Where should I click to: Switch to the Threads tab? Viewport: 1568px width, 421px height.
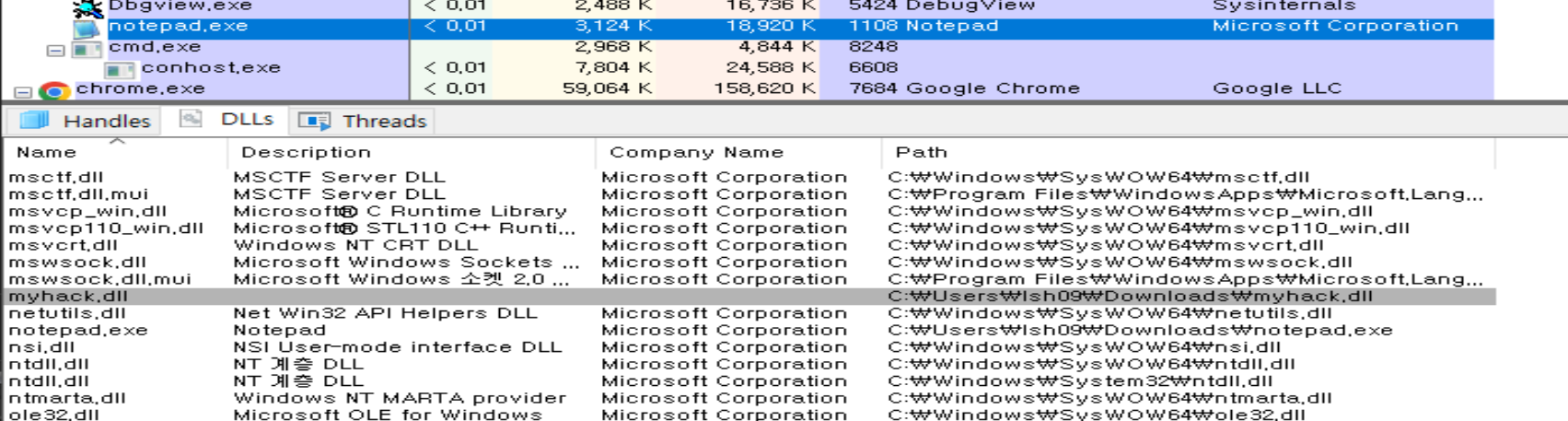pos(363,121)
